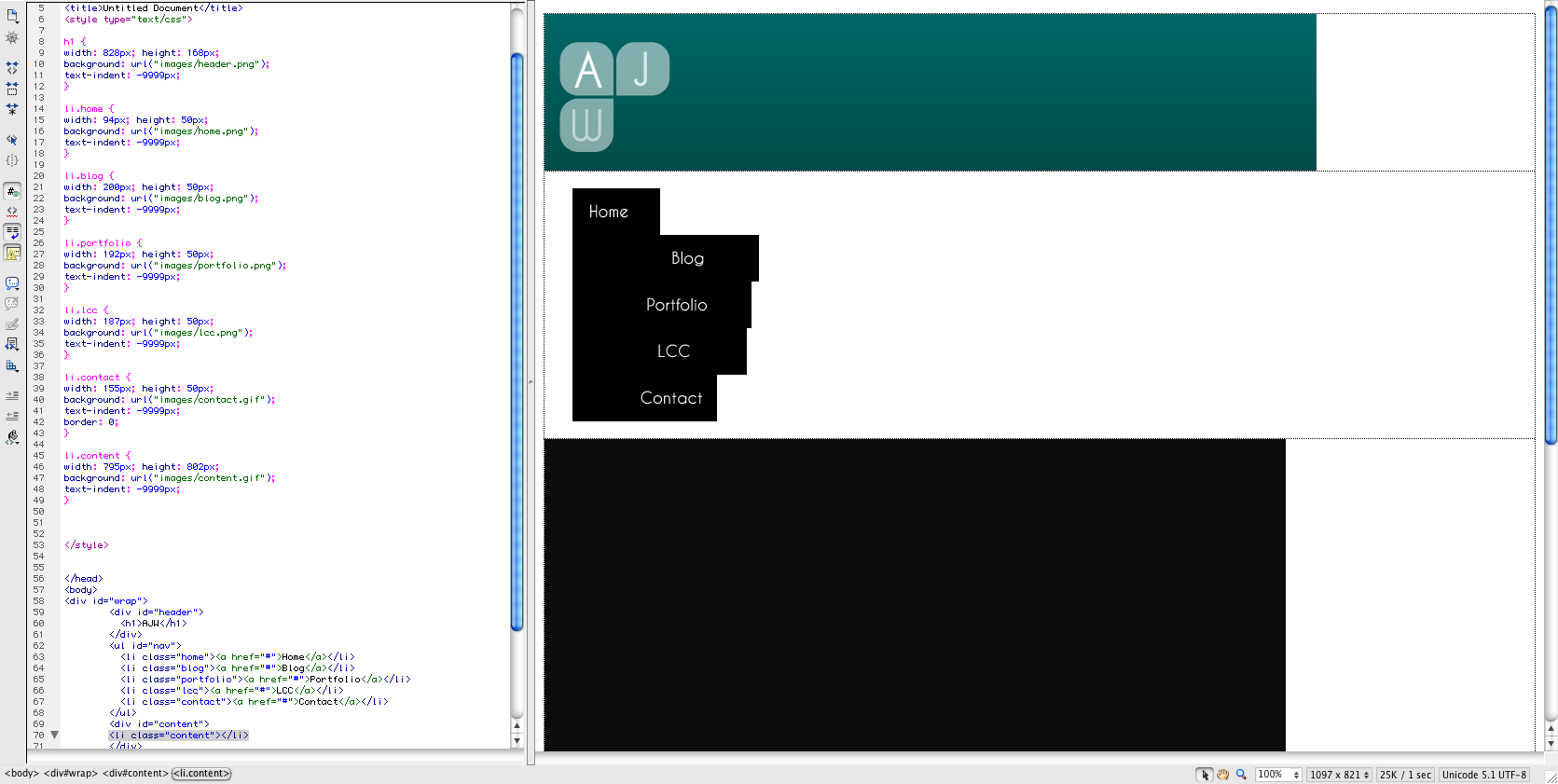Select the <div#content> tag in tag selector
1558x784 pixels.
pyautogui.click(x=135, y=774)
